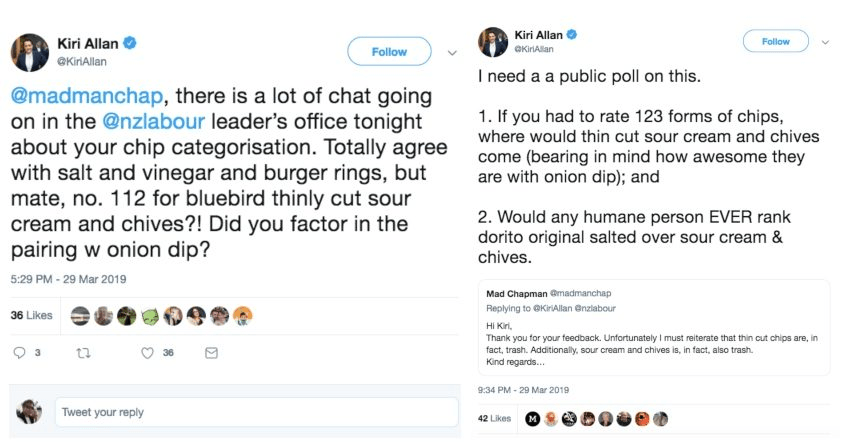Click the retweet icon on left tweet
This screenshot has width=850, height=448.
(x=85, y=353)
